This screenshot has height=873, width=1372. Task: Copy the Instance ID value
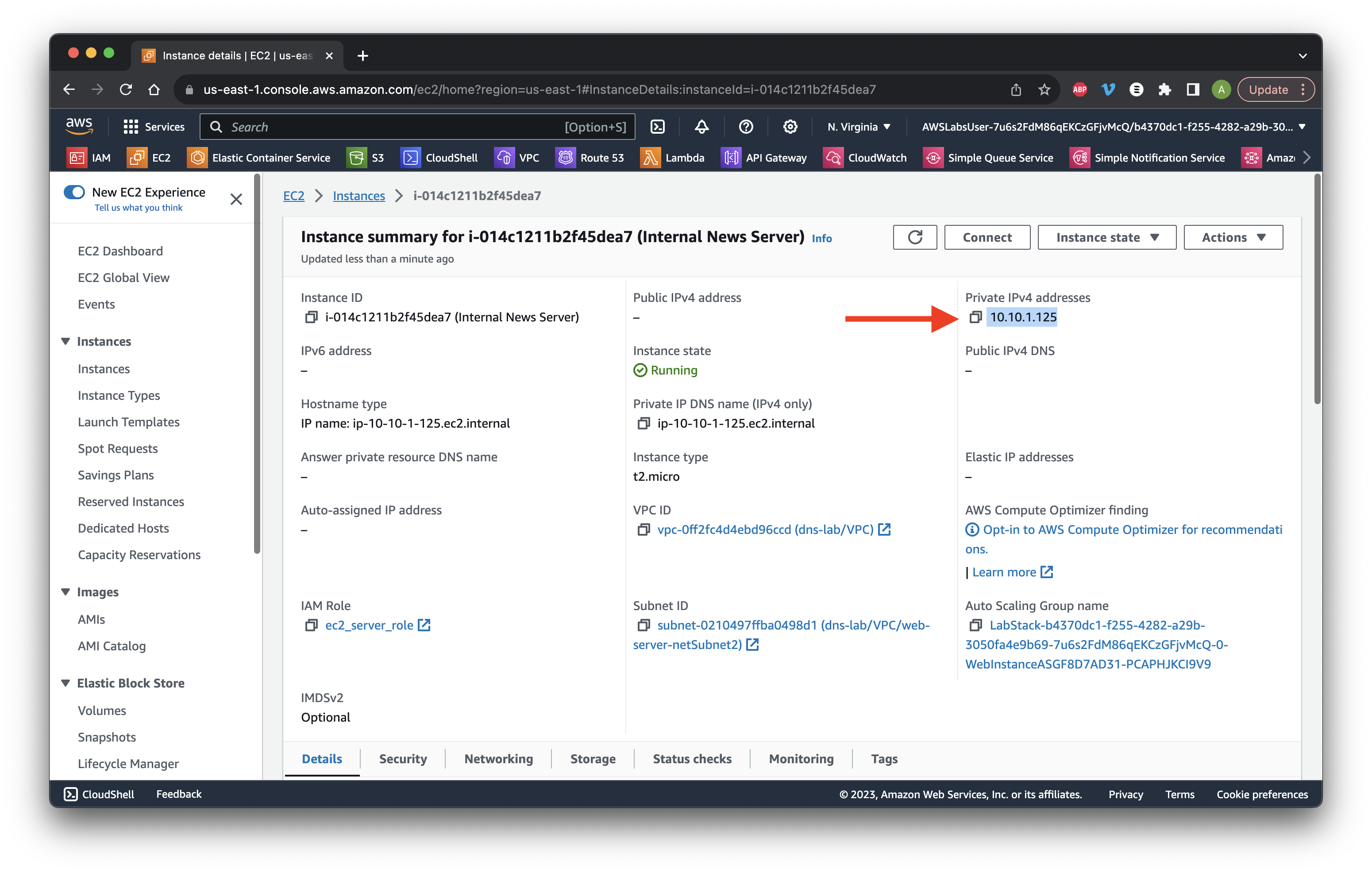pos(311,317)
